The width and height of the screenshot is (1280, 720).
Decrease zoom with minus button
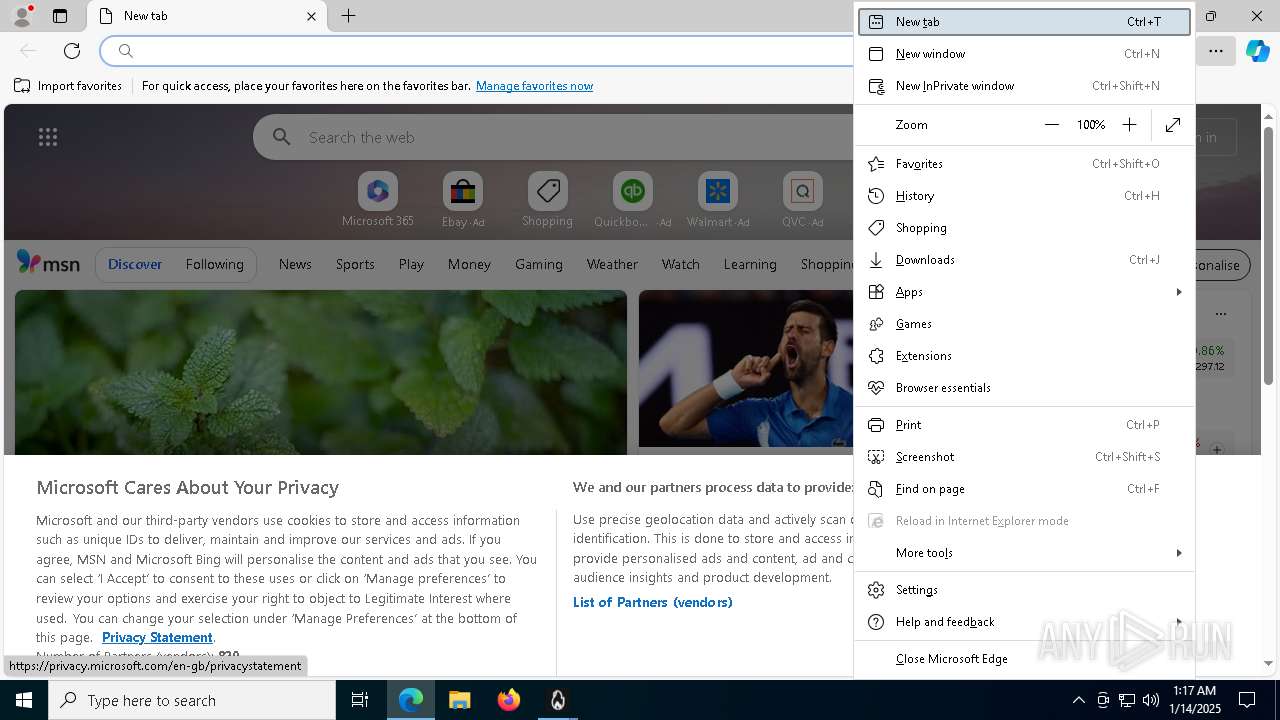(x=1051, y=125)
